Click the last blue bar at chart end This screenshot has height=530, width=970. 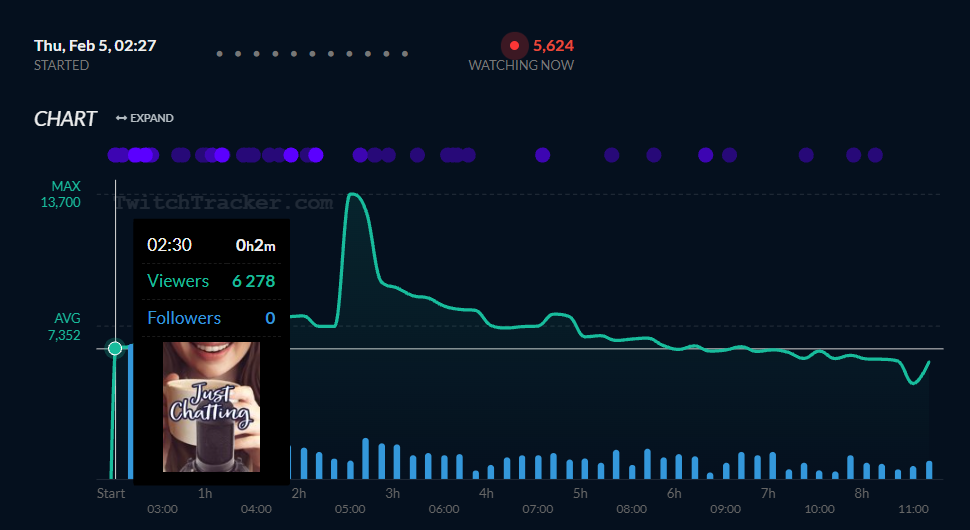coord(929,470)
